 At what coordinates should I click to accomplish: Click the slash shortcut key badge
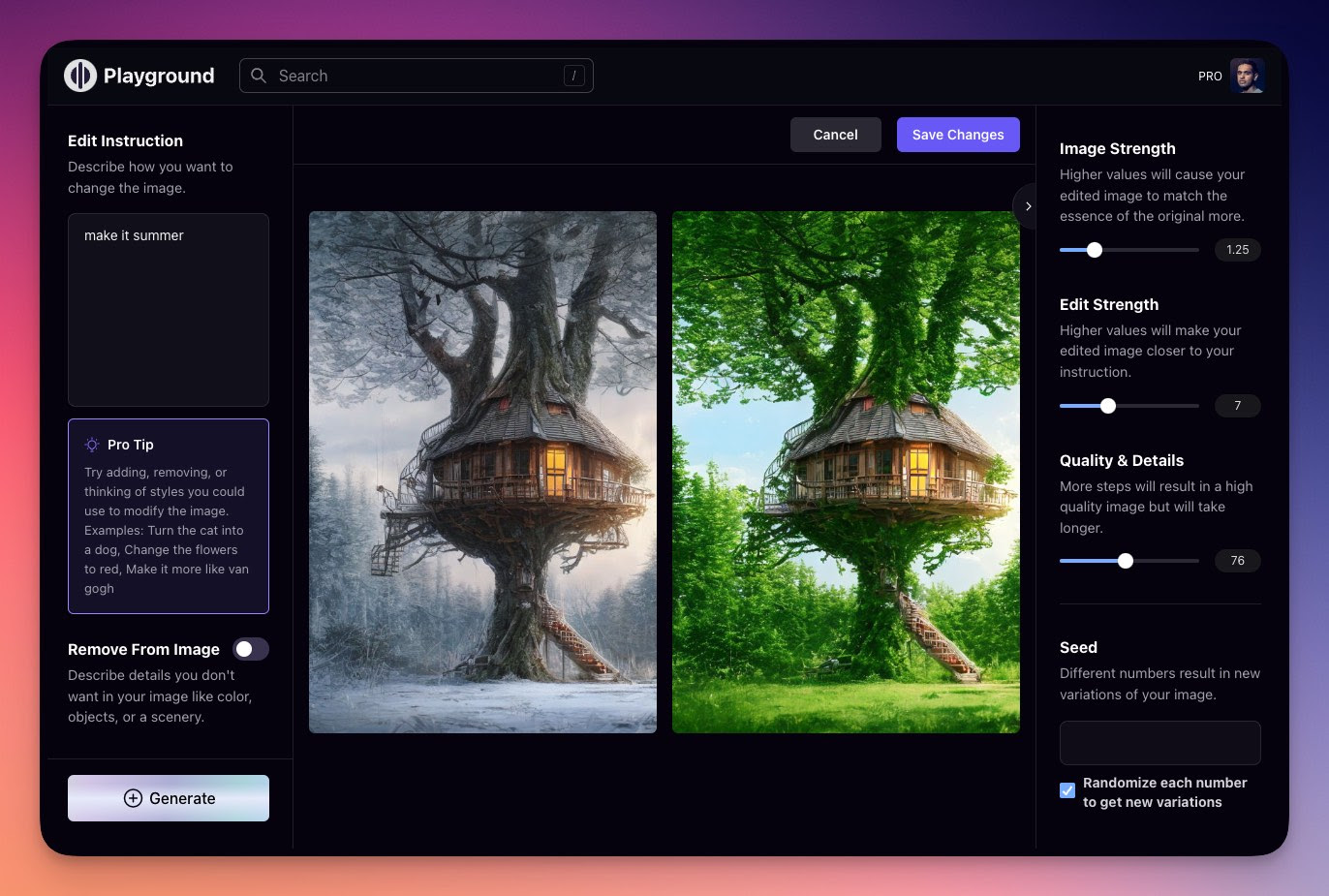pyautogui.click(x=574, y=76)
